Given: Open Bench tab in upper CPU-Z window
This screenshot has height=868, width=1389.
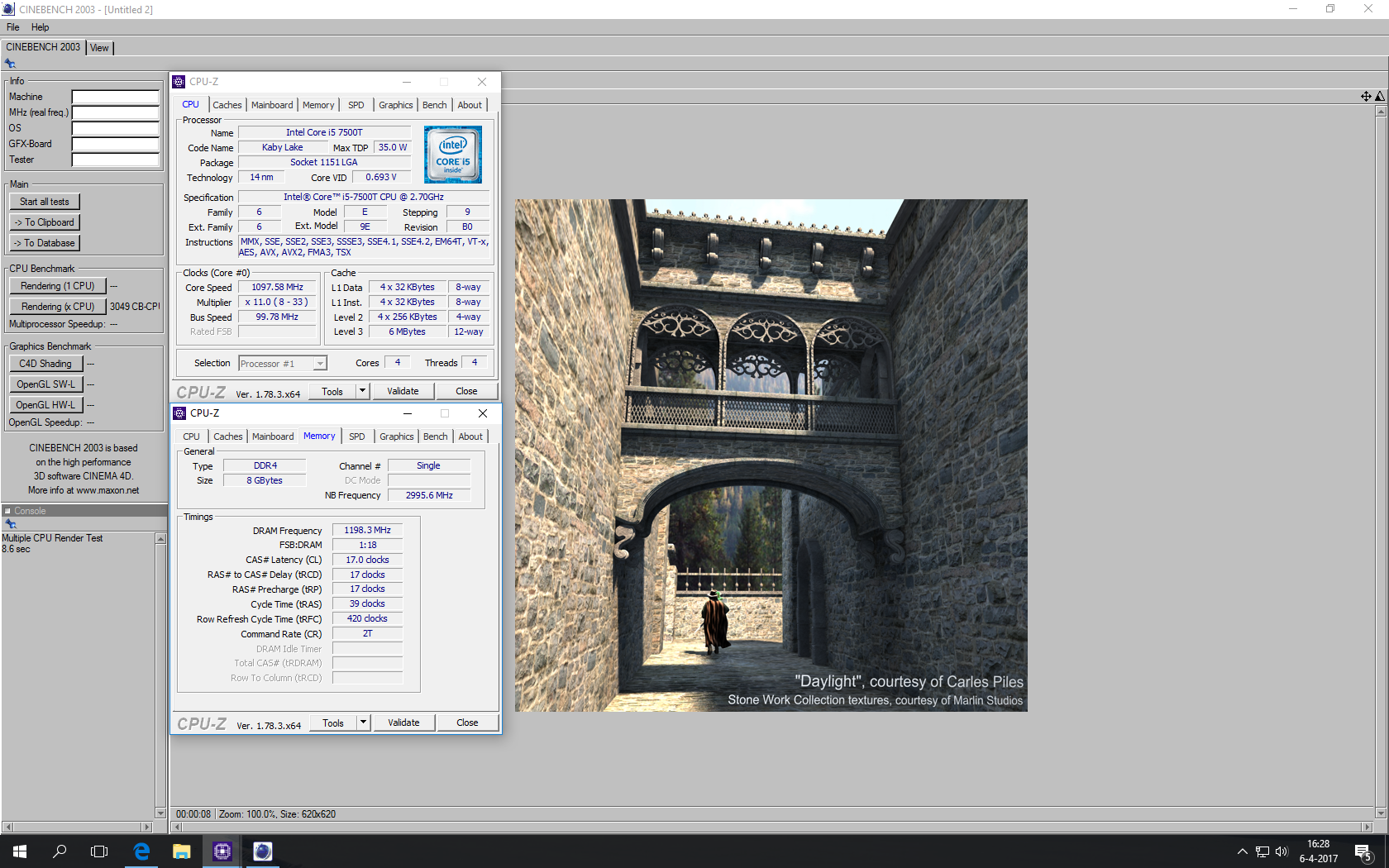Looking at the screenshot, I should (x=434, y=105).
